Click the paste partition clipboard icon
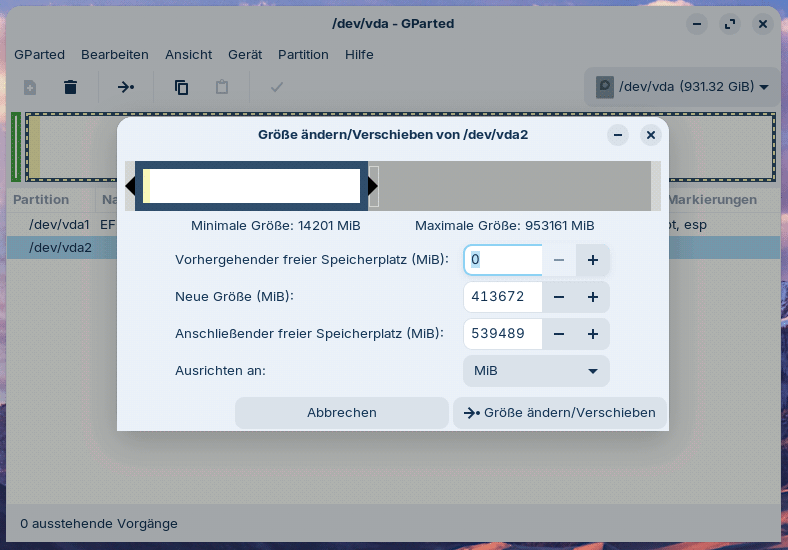 pyautogui.click(x=222, y=87)
